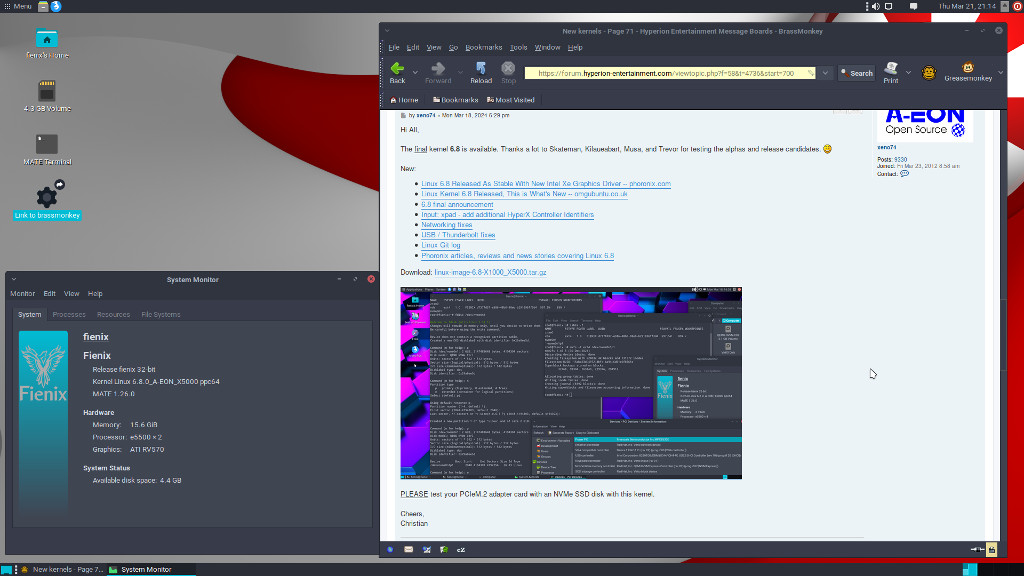Download linux-image-6.8-X1000_X5000.tar.gz link
Image resolution: width=1024 pixels, height=576 pixels.
[490, 272]
